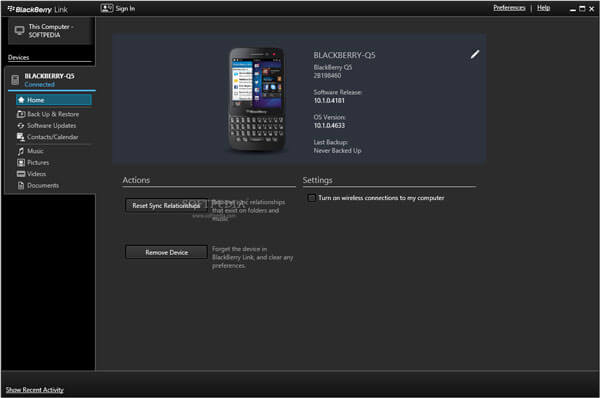Open the Home section

(54, 100)
